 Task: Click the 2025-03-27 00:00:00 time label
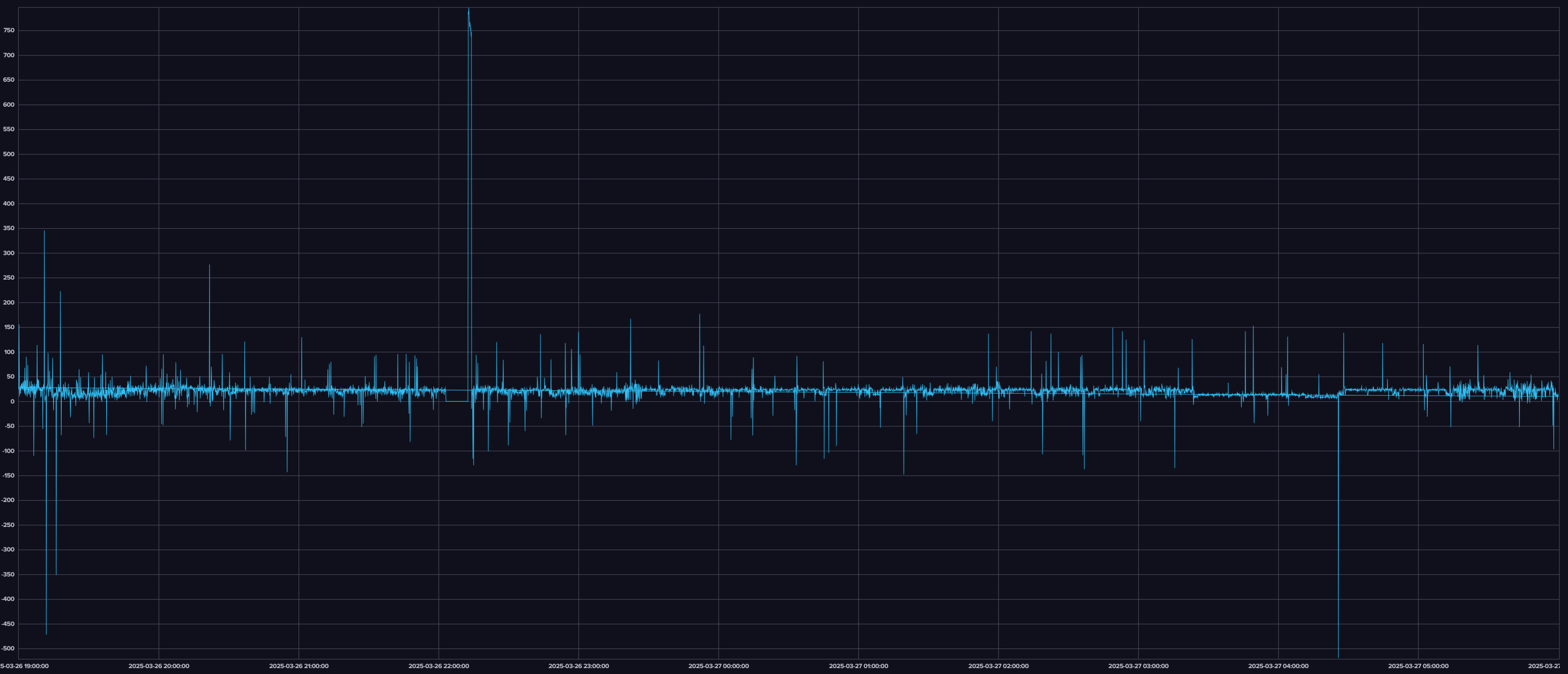[x=718, y=666]
